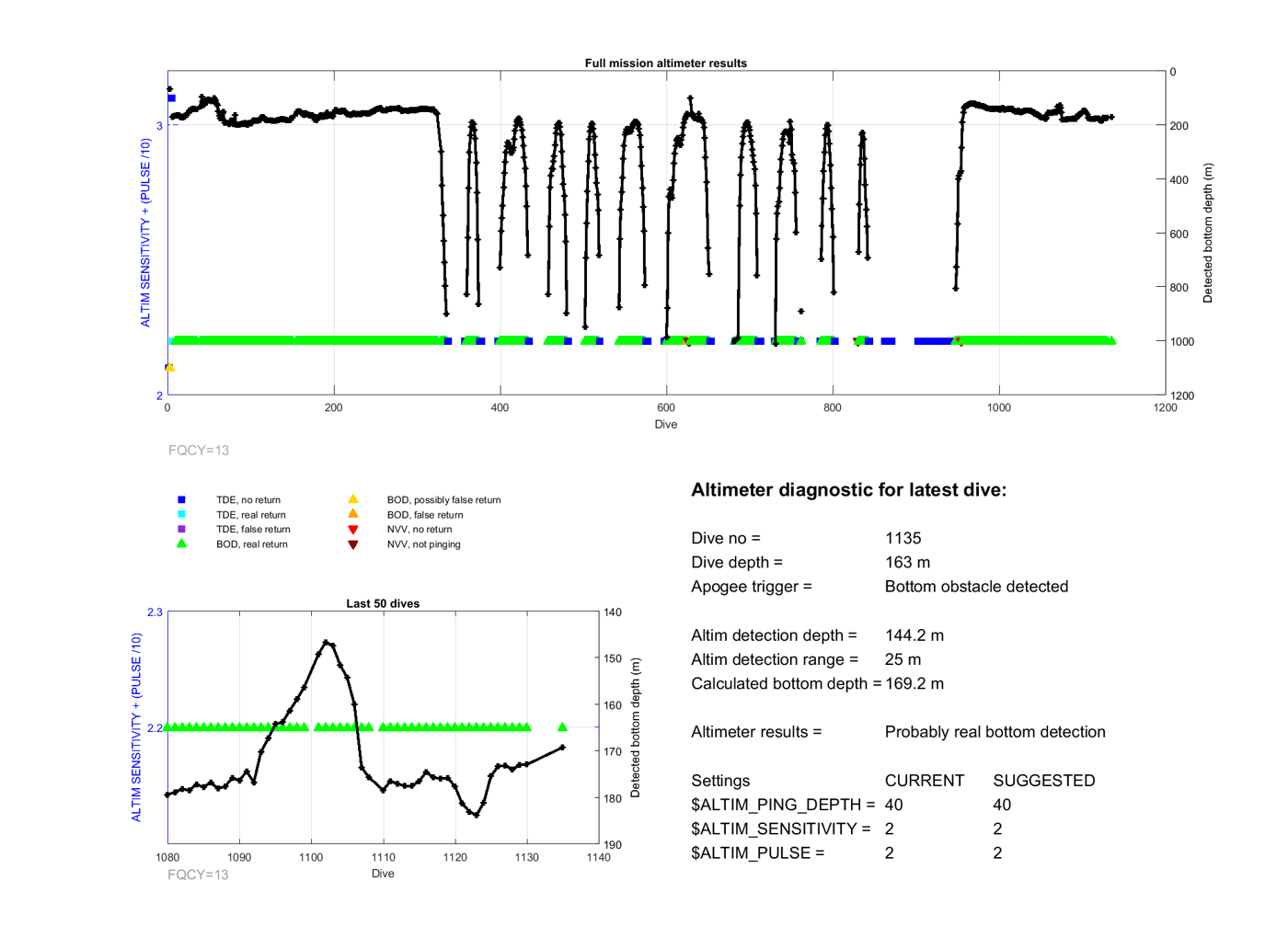This screenshot has height=949, width=1288.
Task: Click the dark red triangle NVV not pinging legend marker
Action: [352, 544]
